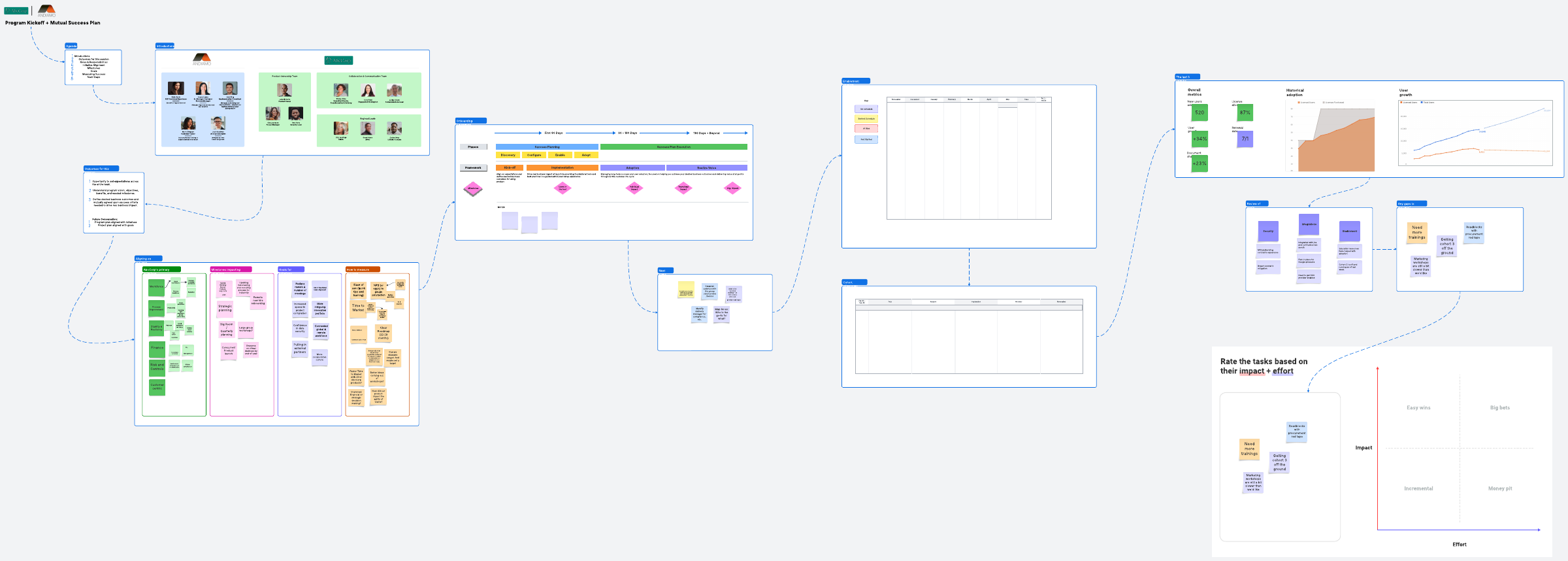Image resolution: width=1568 pixels, height=561 pixels.
Task: Click the green 87% license sticky
Action: click(x=1245, y=112)
